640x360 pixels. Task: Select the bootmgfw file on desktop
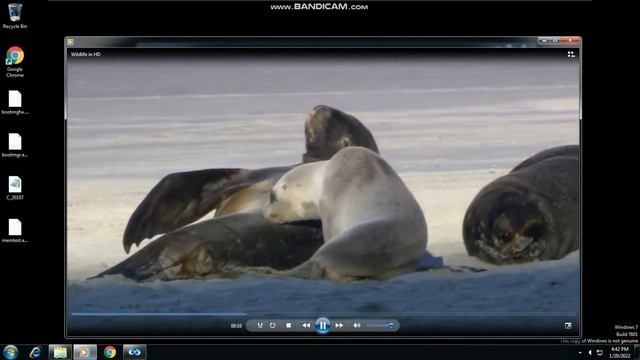[15, 102]
